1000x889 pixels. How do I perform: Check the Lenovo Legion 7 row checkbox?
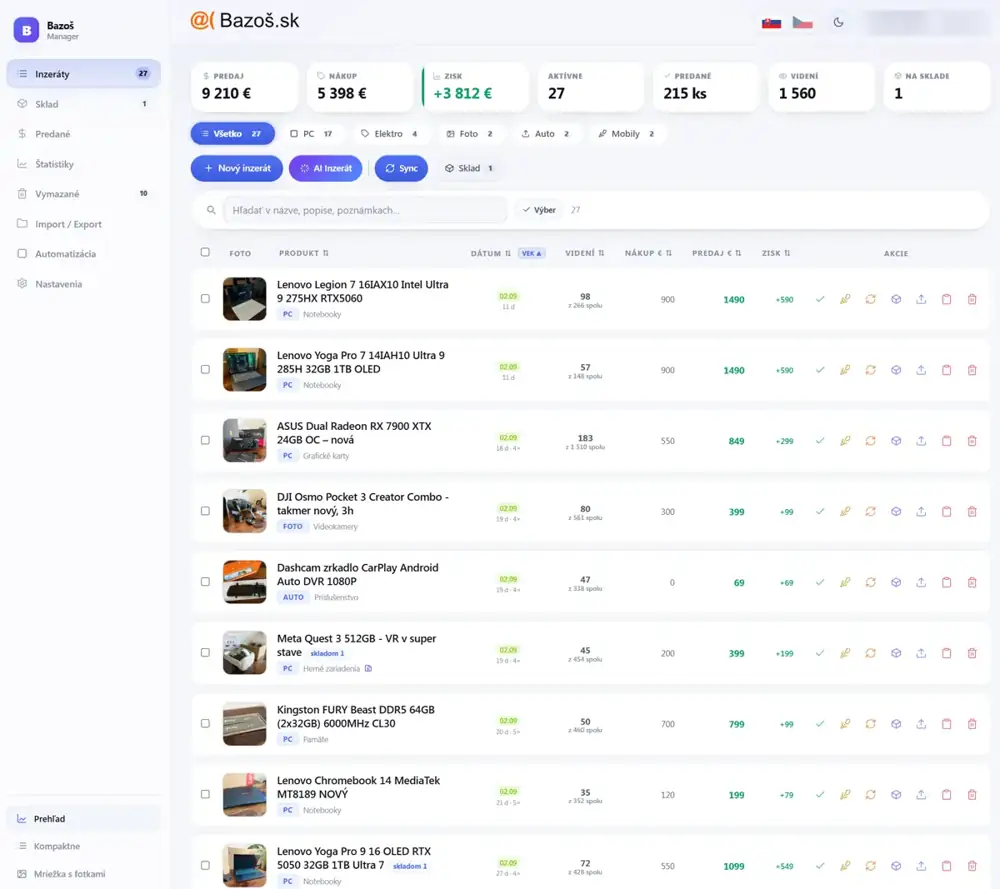coord(205,298)
